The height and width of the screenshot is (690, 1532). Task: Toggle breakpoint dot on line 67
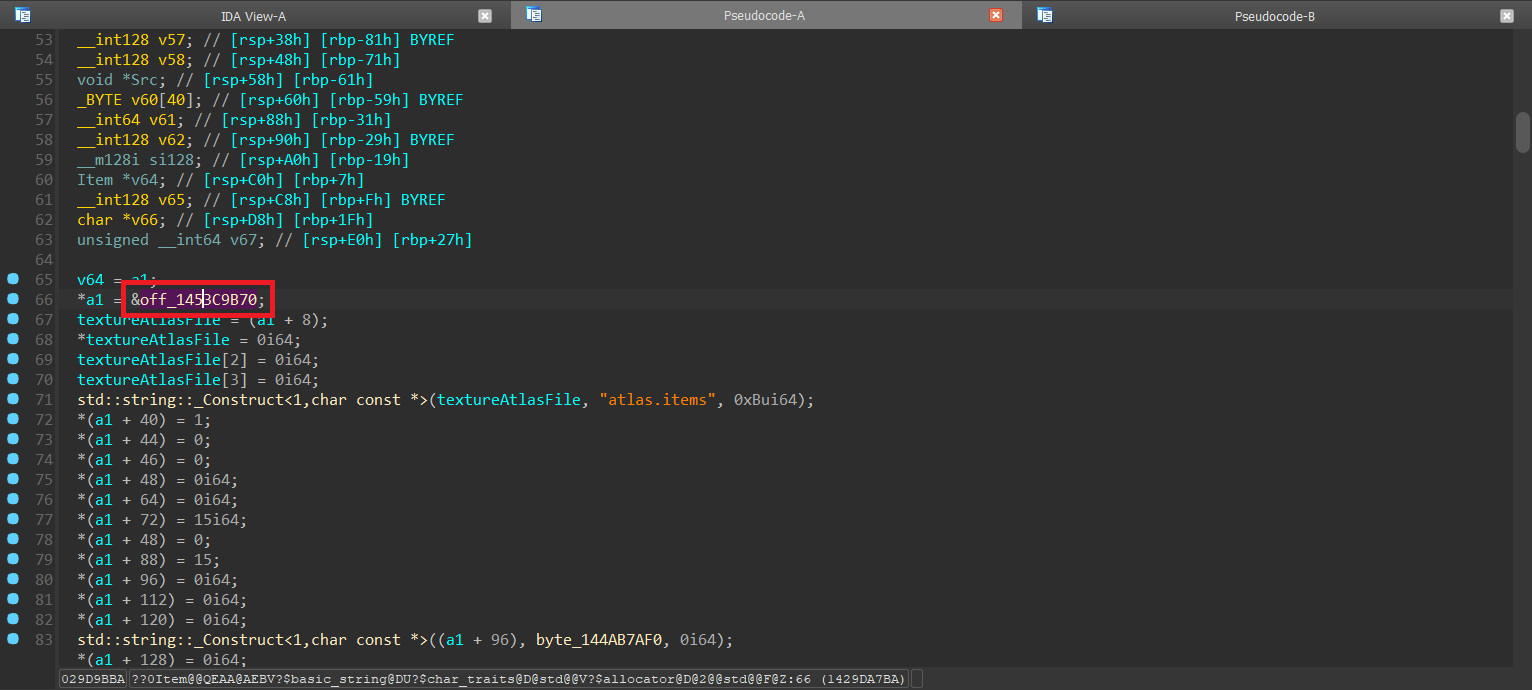13,319
